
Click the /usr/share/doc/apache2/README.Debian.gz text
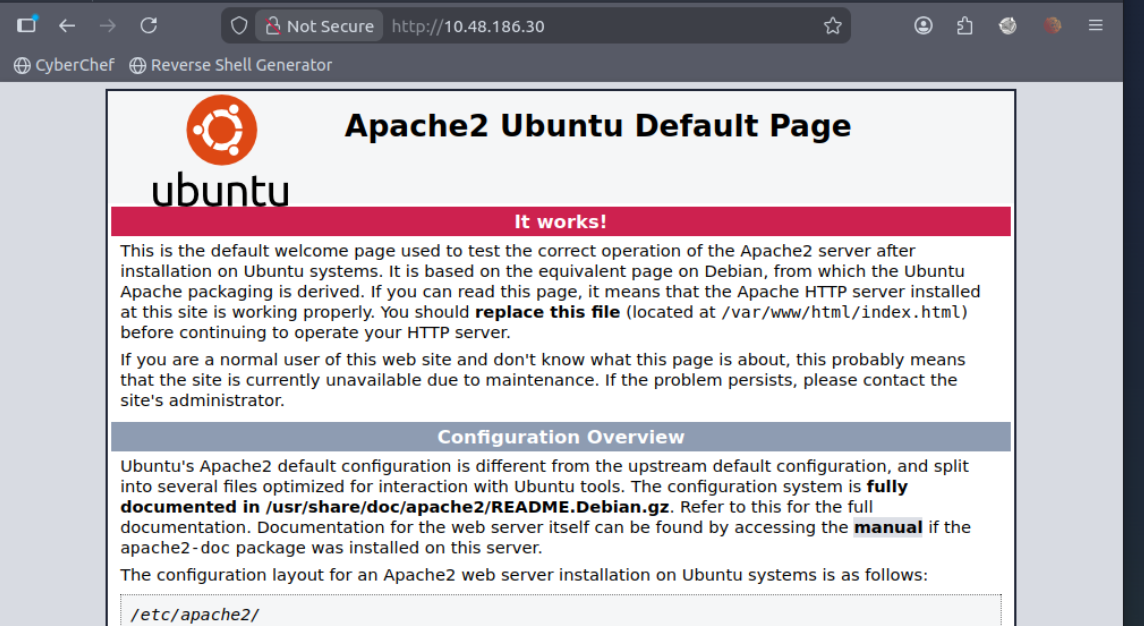pos(467,507)
